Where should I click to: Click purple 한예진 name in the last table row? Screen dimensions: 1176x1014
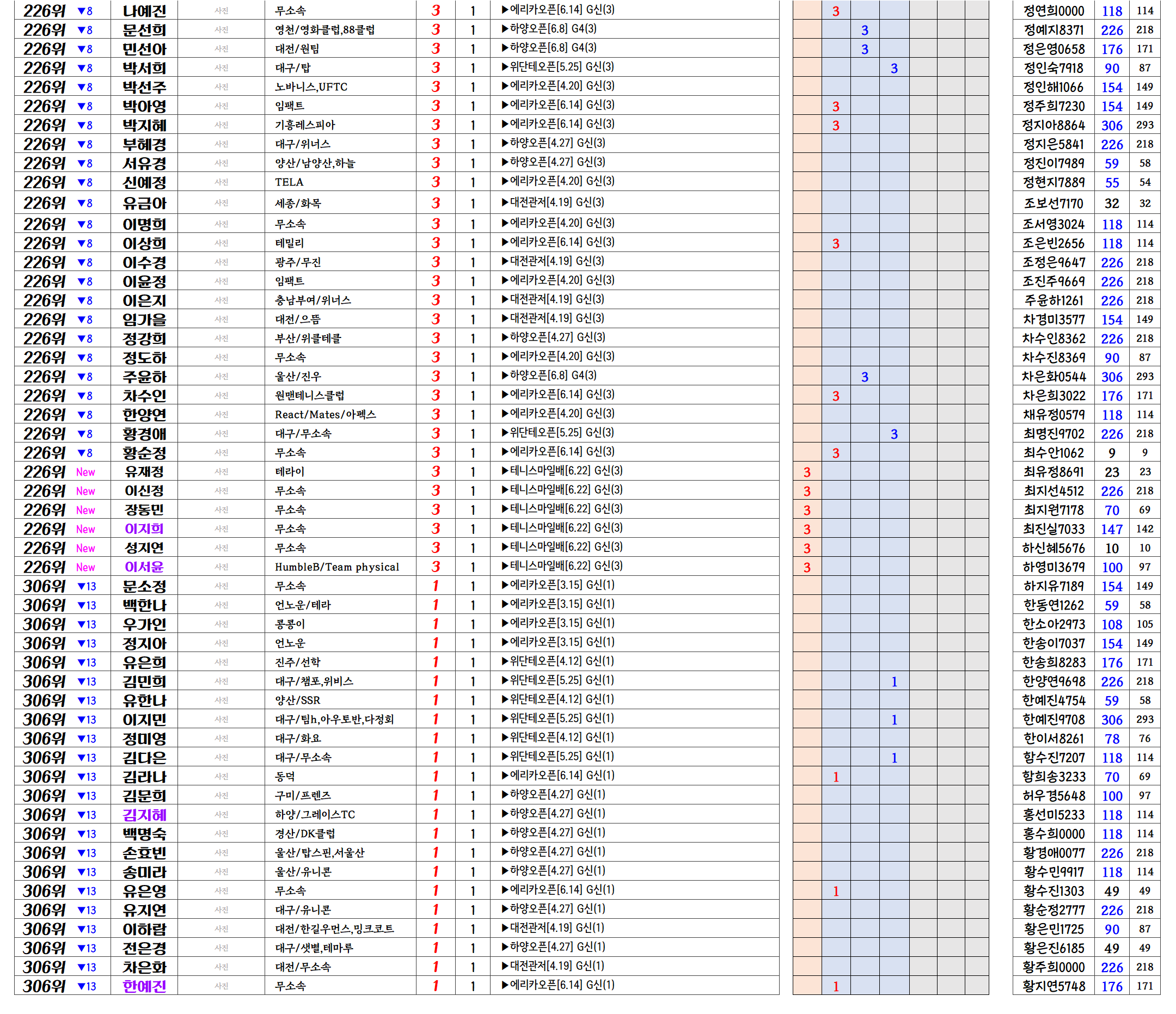pos(144,986)
